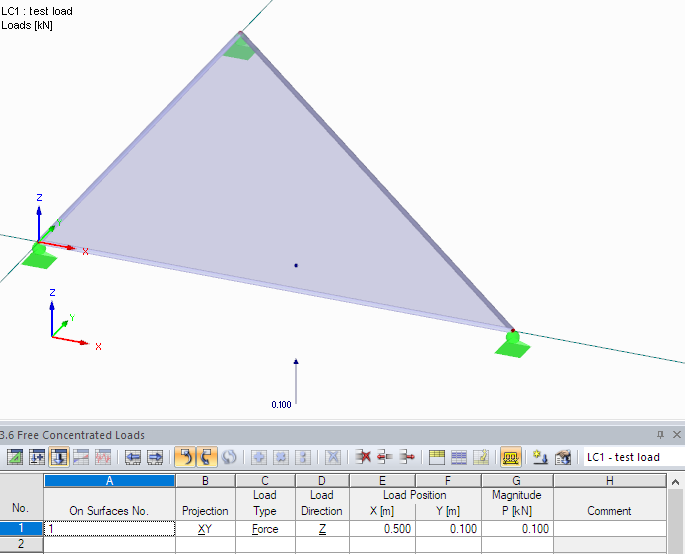The width and height of the screenshot is (685, 554).
Task: Click the yellow header table icon
Action: click(437, 457)
